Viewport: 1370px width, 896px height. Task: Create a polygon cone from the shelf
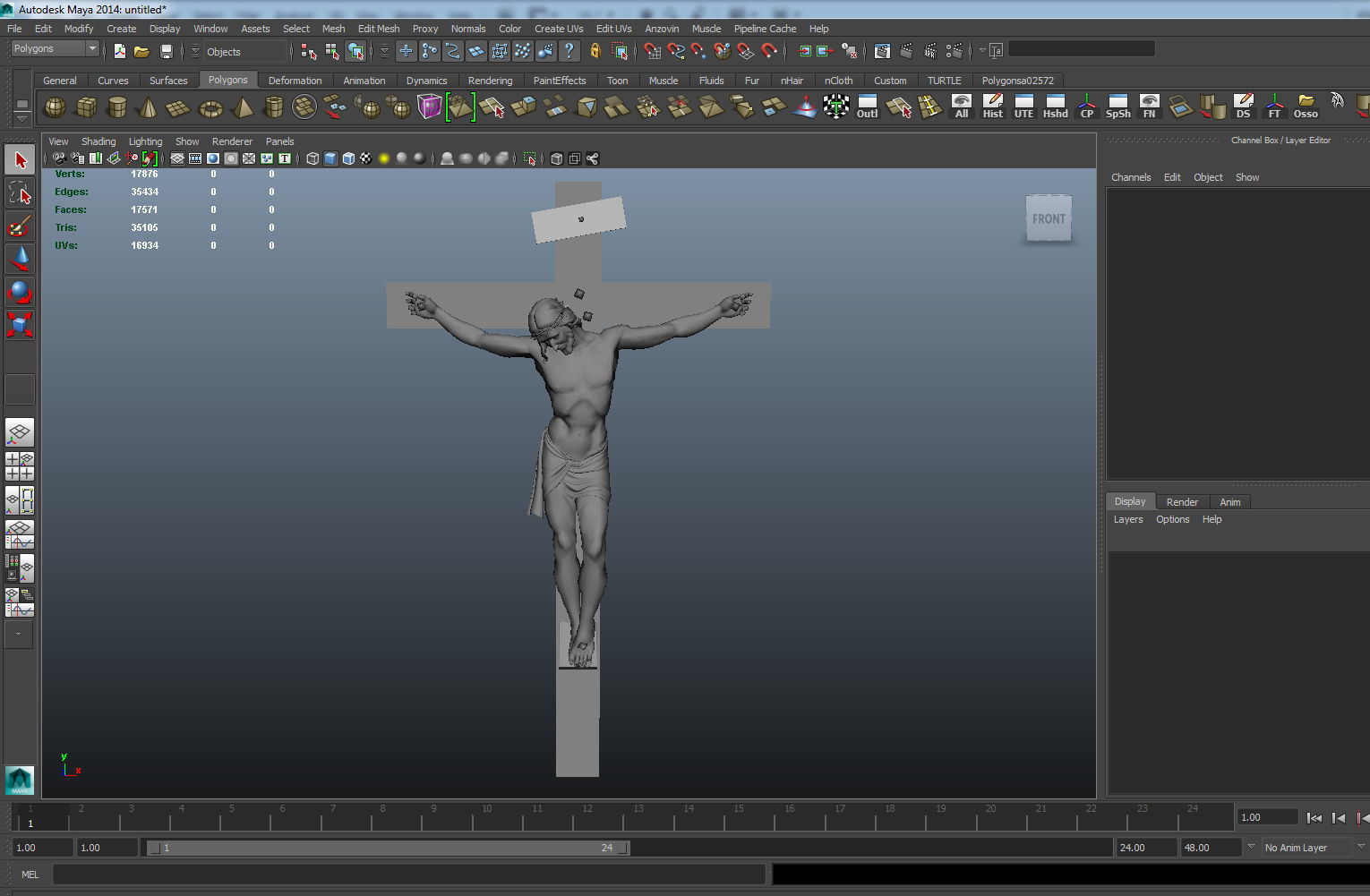tap(148, 107)
